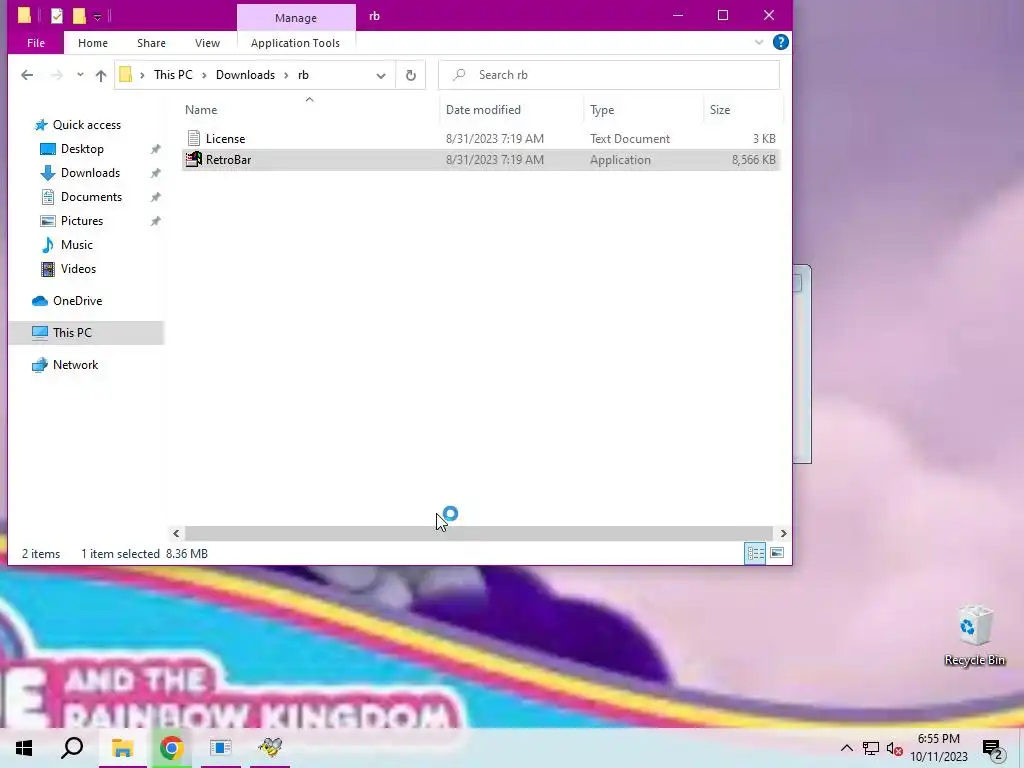Expand the ribbon with the chevron
The width and height of the screenshot is (1024, 768).
pos(759,42)
